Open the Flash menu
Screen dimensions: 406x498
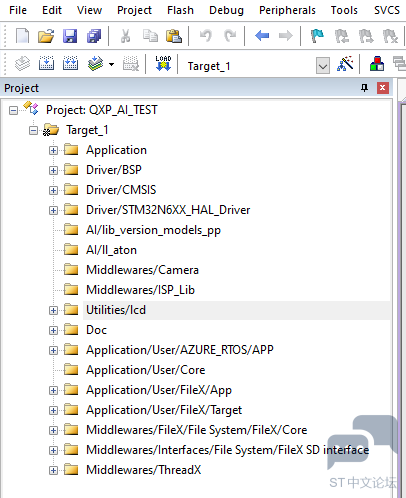pos(180,10)
